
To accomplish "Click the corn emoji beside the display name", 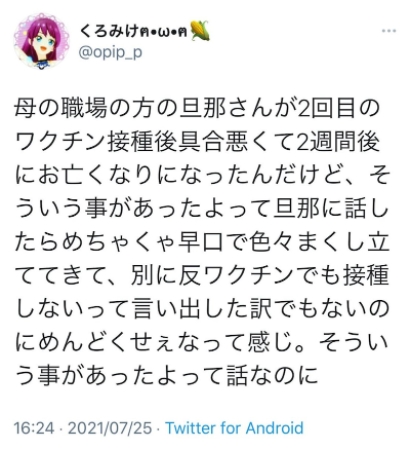I will coord(200,31).
